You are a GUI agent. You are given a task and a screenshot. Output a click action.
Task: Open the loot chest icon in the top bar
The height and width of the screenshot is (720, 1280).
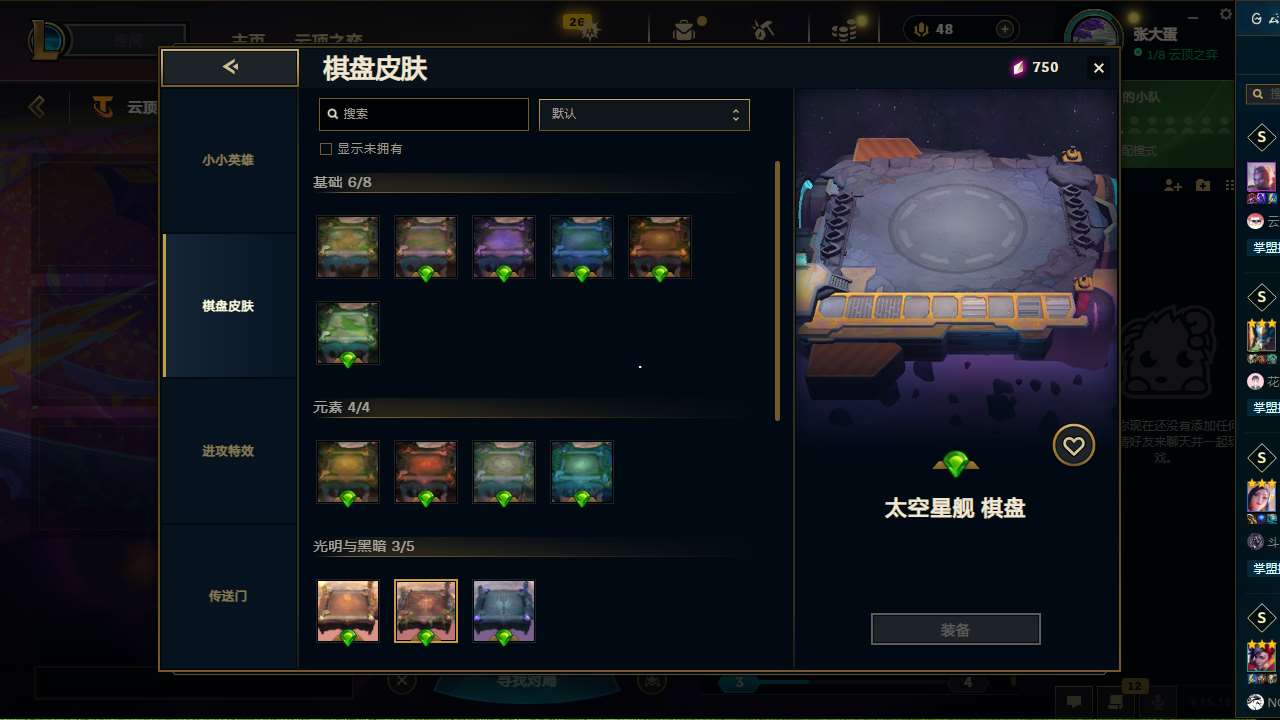click(x=684, y=30)
